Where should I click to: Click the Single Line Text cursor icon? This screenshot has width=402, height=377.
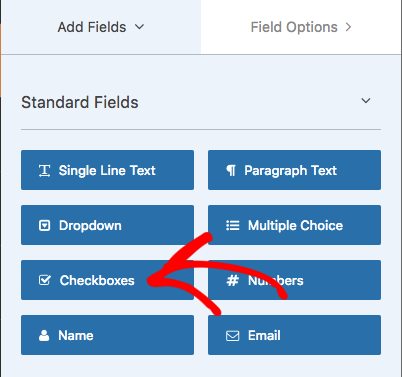click(44, 171)
